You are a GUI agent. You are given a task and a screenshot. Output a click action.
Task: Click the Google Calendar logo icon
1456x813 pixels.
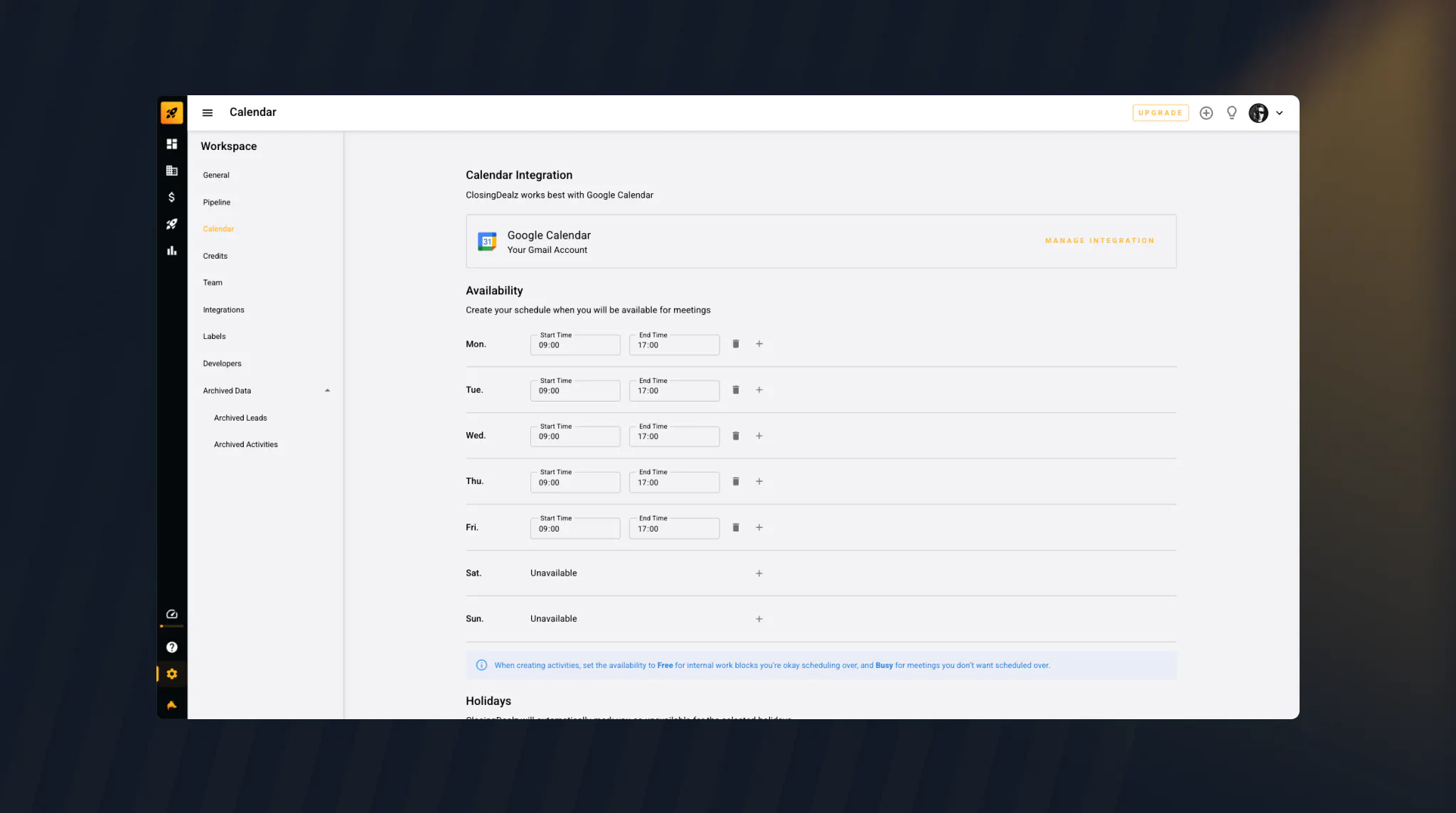tap(487, 242)
